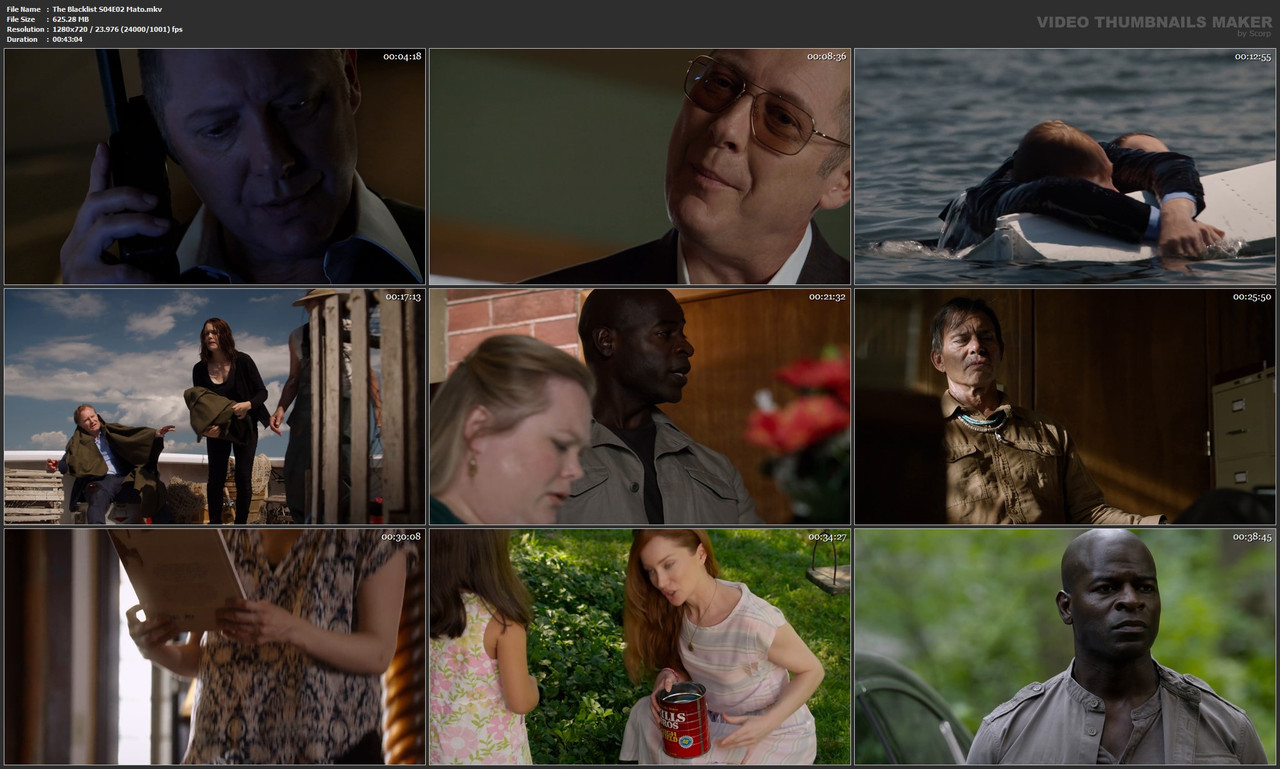This screenshot has width=1280, height=769.
Task: Click timestamp text '00:34:27'
Action: coord(827,536)
